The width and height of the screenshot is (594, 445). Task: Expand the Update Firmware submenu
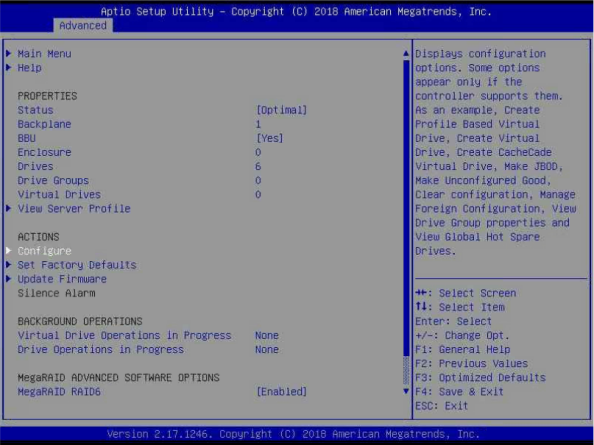[62, 279]
